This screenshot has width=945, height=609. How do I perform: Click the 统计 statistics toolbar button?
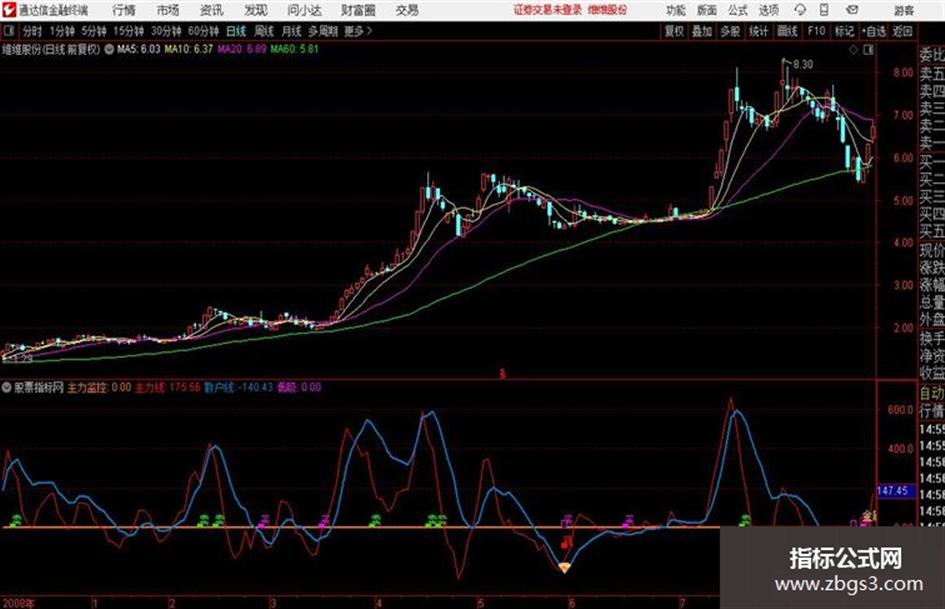click(758, 31)
